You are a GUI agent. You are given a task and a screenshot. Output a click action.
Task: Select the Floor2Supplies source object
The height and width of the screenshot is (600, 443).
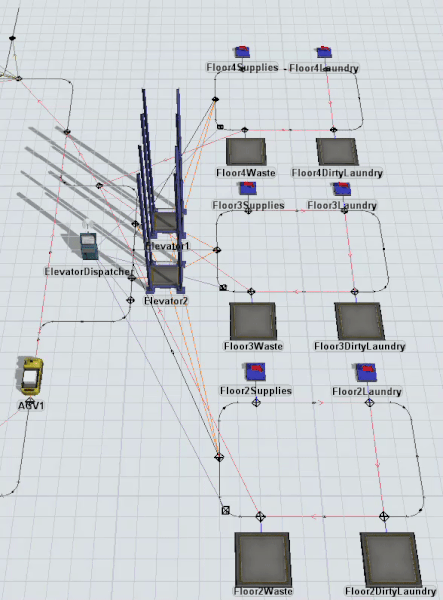(x=256, y=372)
